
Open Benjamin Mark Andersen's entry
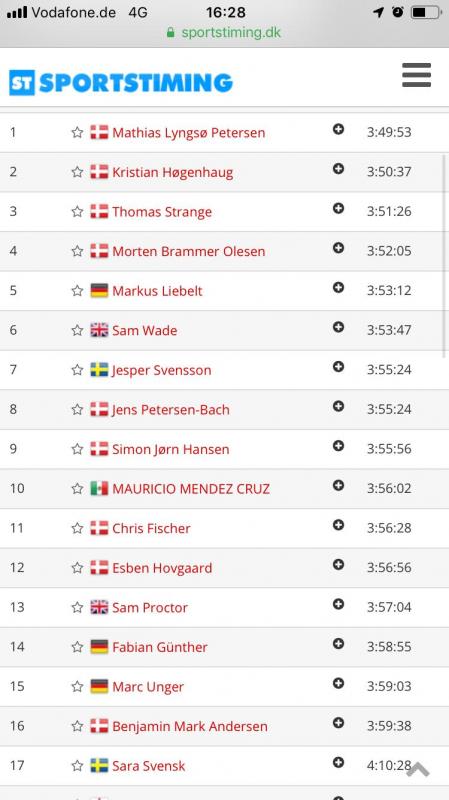[x=190, y=726]
